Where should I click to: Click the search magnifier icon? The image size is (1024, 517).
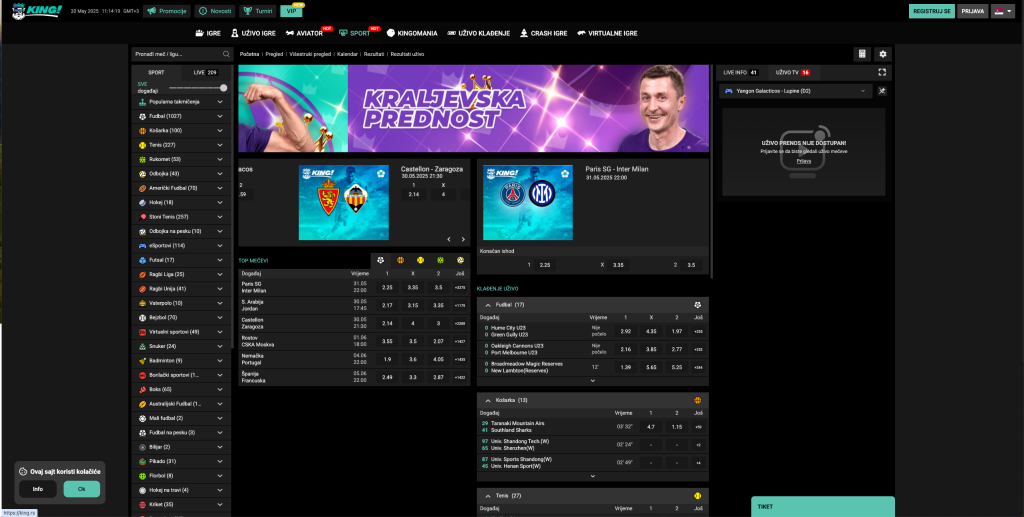pyautogui.click(x=226, y=54)
